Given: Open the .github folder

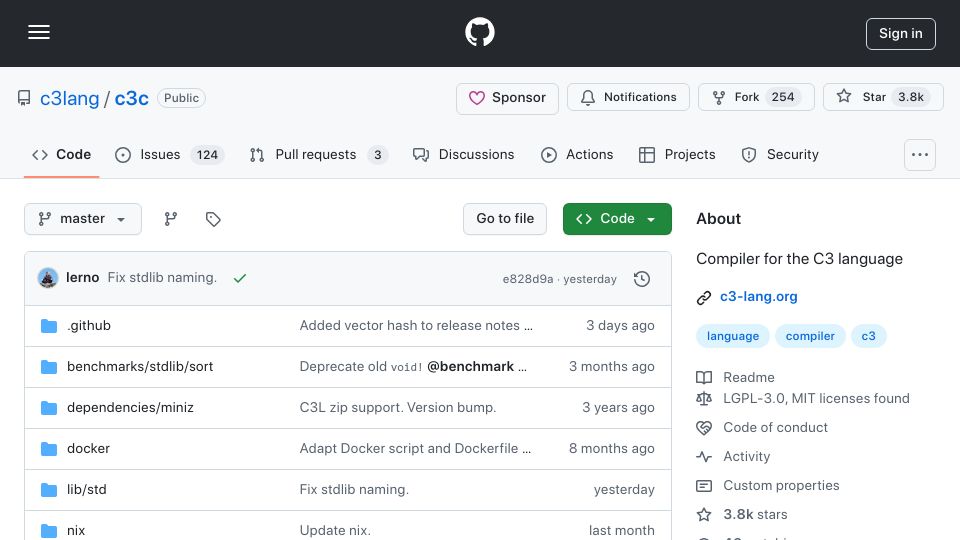Looking at the screenshot, I should 89,326.
